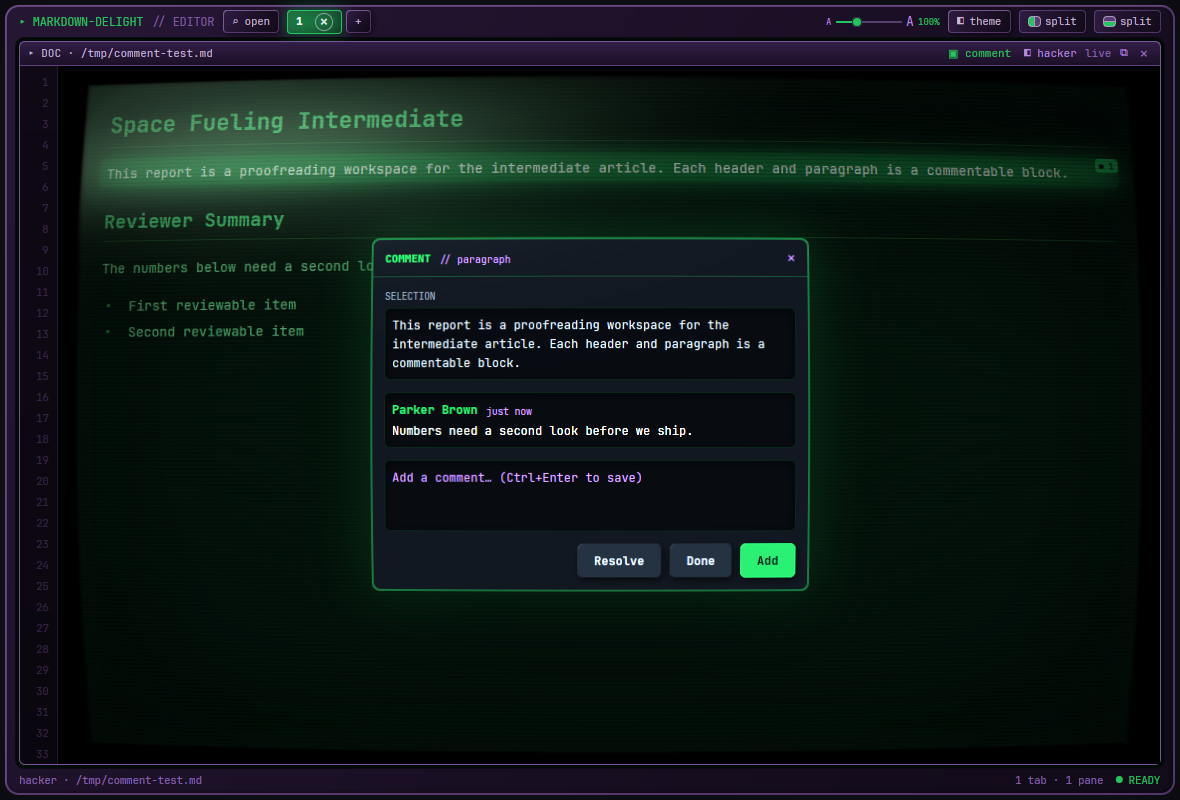Click line number 20 in gutter
The image size is (1180, 800).
coord(42,481)
